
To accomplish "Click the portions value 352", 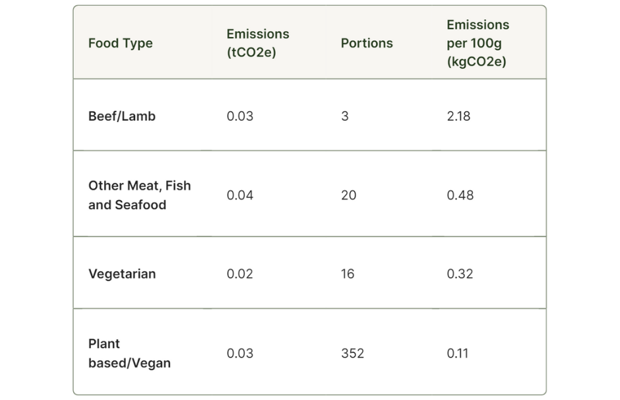I will click(x=352, y=353).
